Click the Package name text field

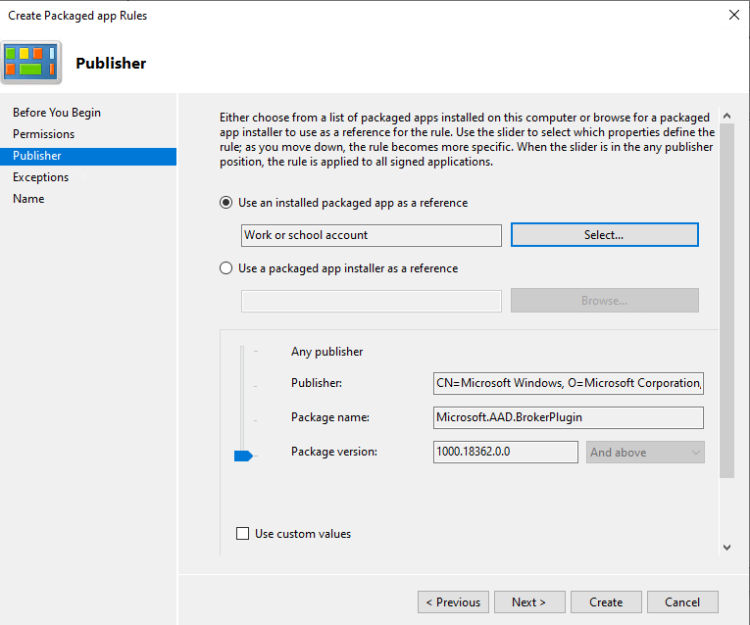568,418
